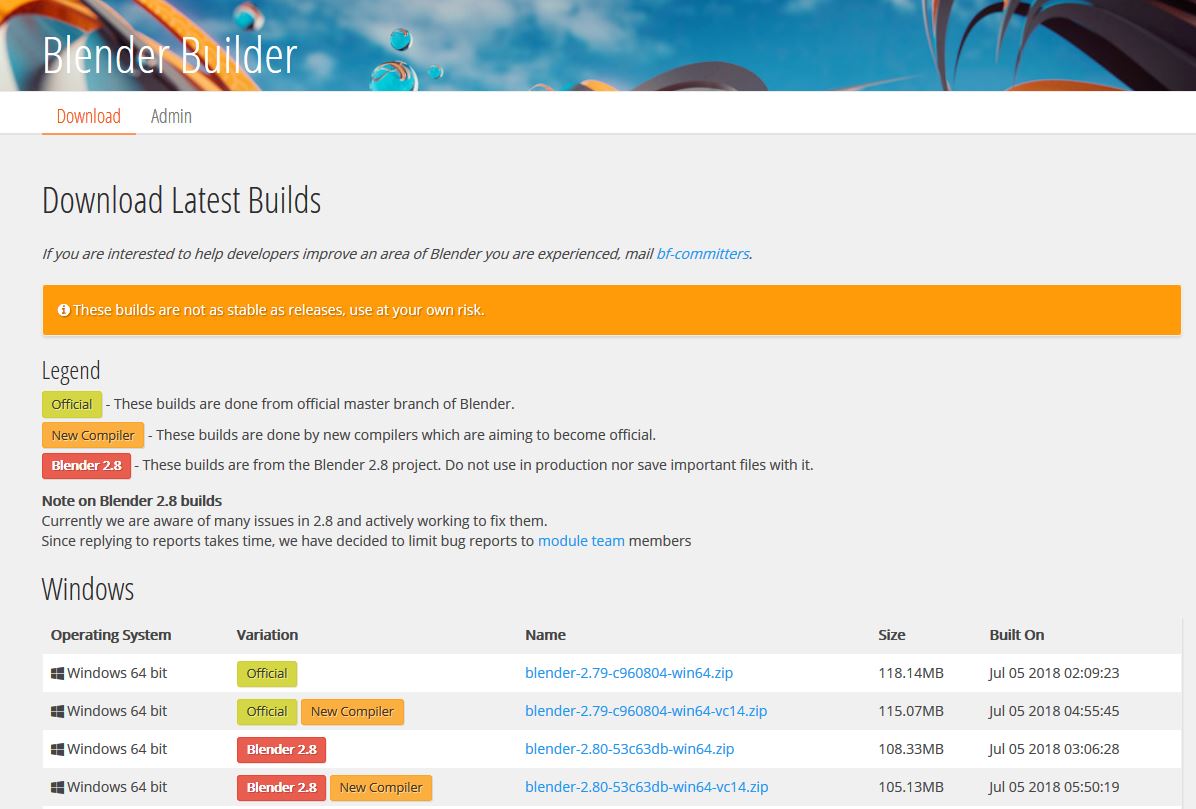Image resolution: width=1196 pixels, height=809 pixels.
Task: Select the 105.13MB size cell
Action: click(911, 787)
